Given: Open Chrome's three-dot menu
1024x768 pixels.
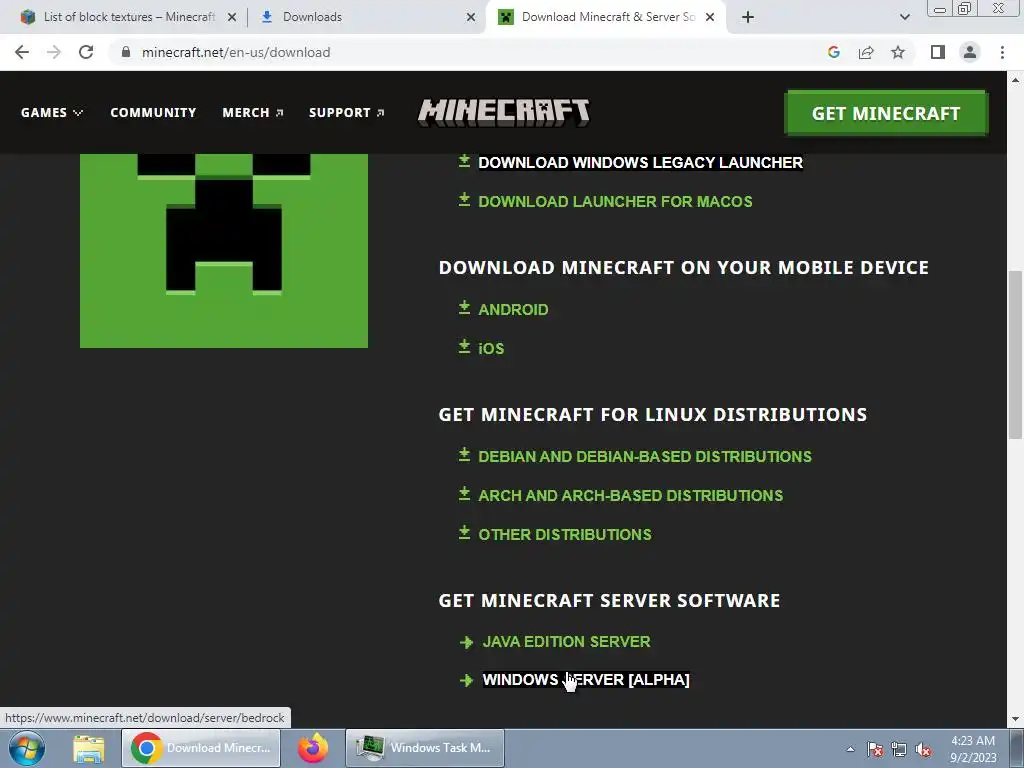Looking at the screenshot, I should coord(1002,52).
